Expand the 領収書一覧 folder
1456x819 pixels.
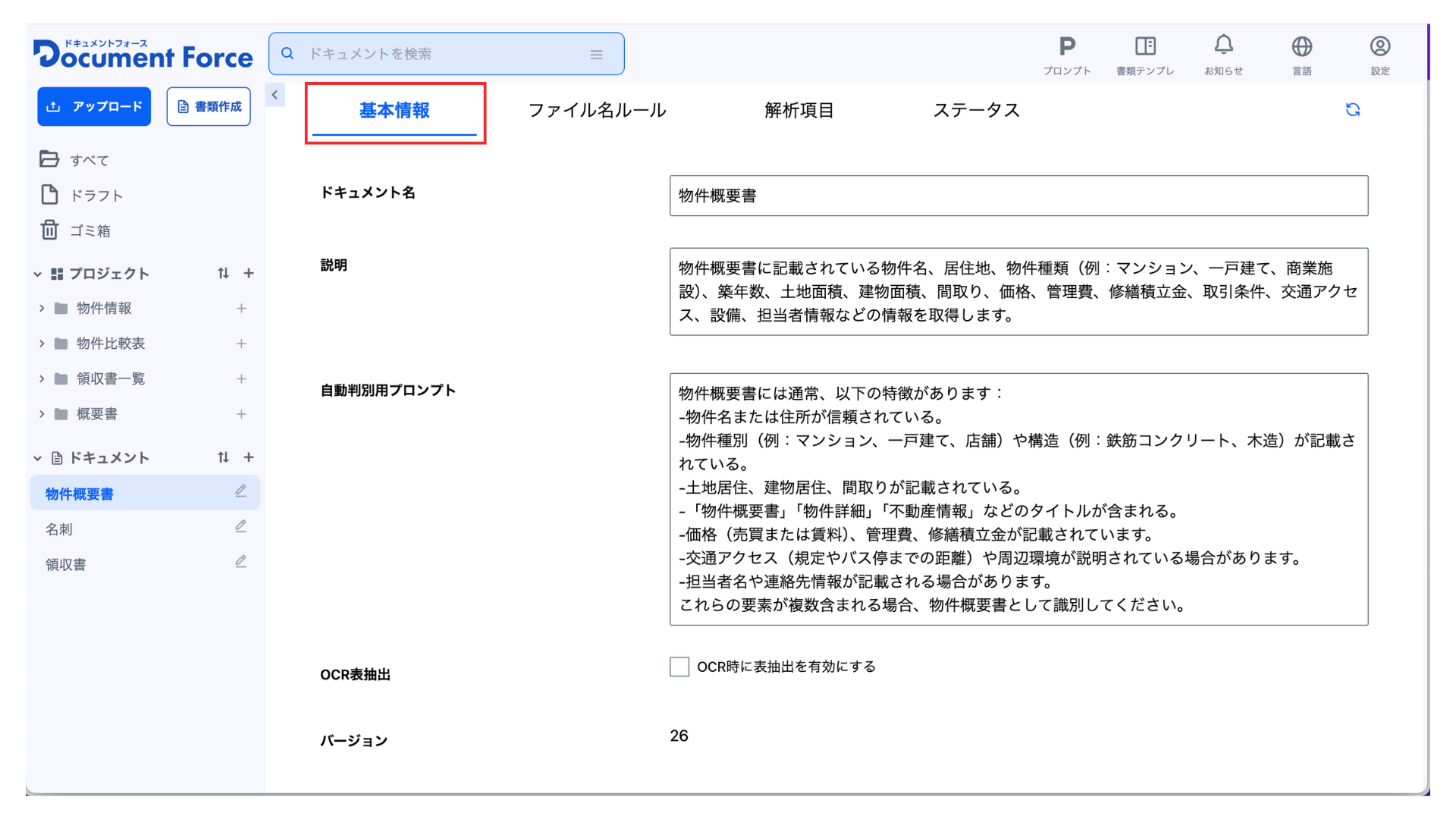[x=42, y=378]
